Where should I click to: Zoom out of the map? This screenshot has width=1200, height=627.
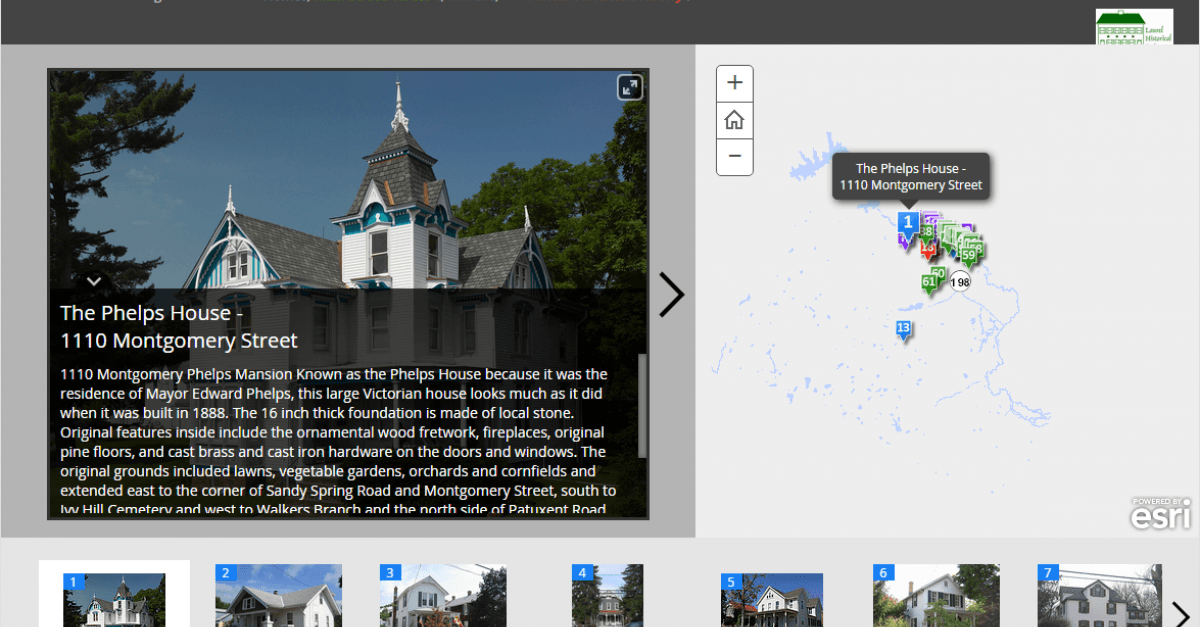coord(734,157)
